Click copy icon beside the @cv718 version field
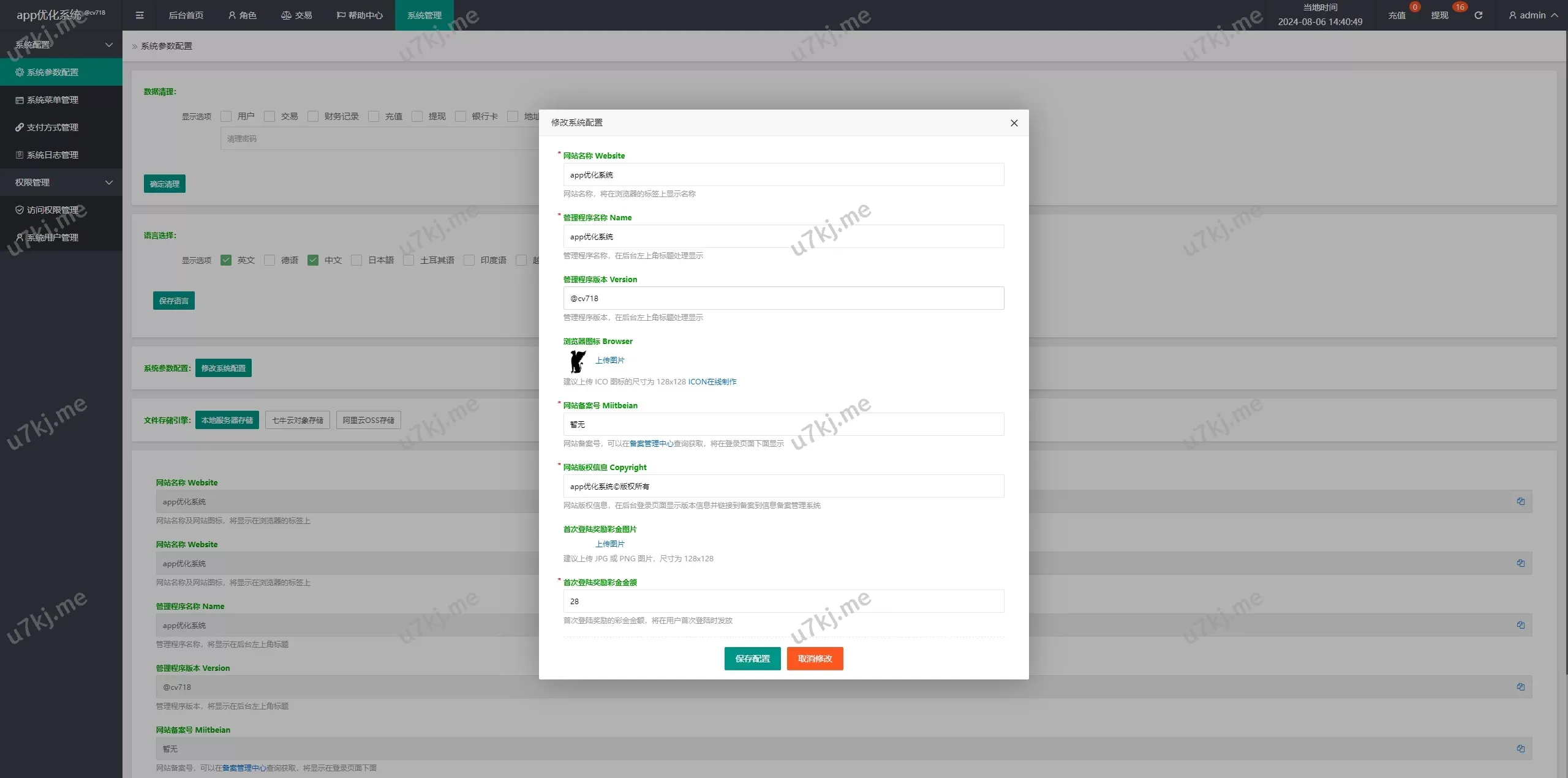Image resolution: width=1568 pixels, height=778 pixels. coord(1520,687)
